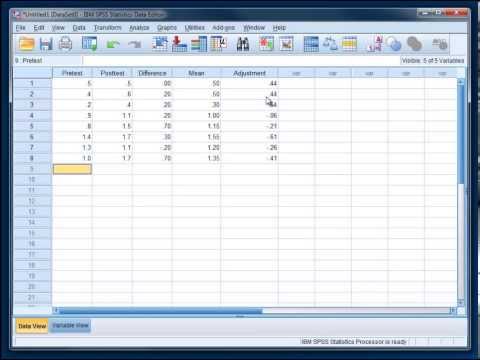Open the Split File tool
Image resolution: width=480 pixels, height=360 pixels.
point(311,44)
